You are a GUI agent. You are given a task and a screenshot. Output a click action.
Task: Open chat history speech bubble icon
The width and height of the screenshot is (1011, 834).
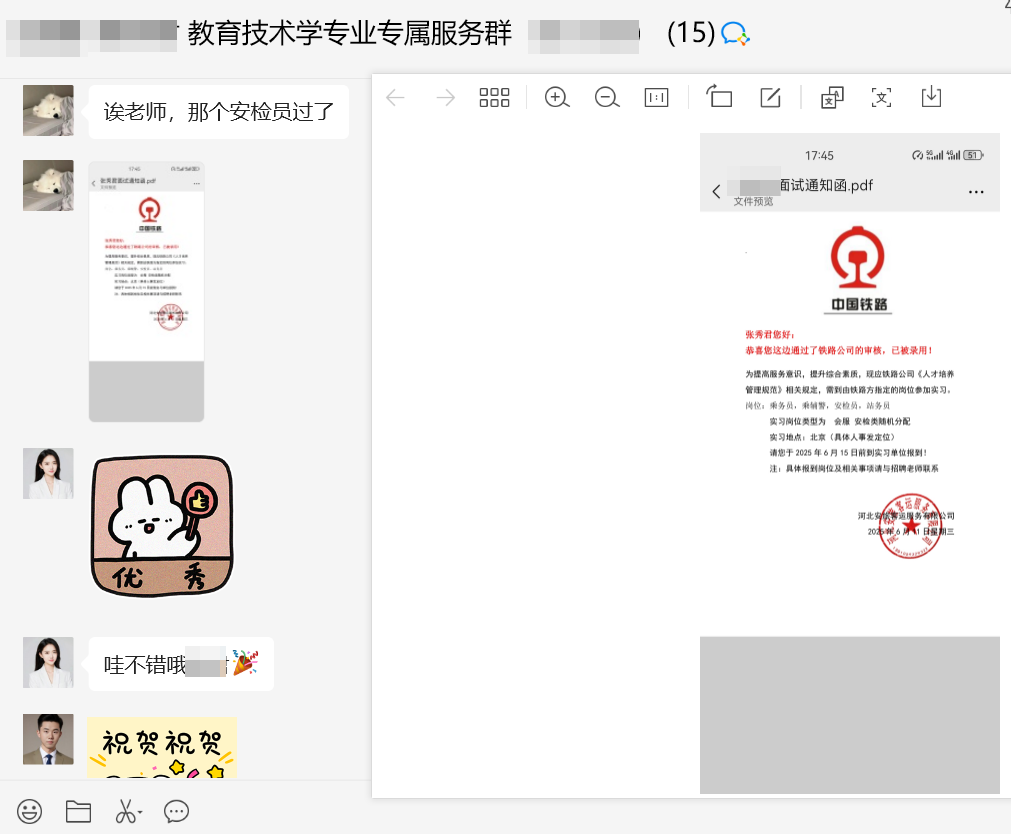click(176, 811)
